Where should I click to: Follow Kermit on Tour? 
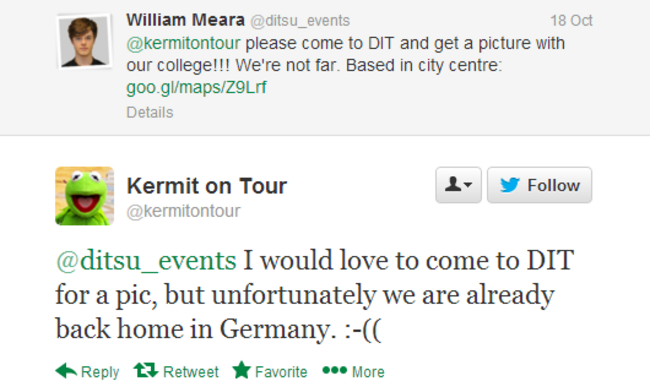539,185
